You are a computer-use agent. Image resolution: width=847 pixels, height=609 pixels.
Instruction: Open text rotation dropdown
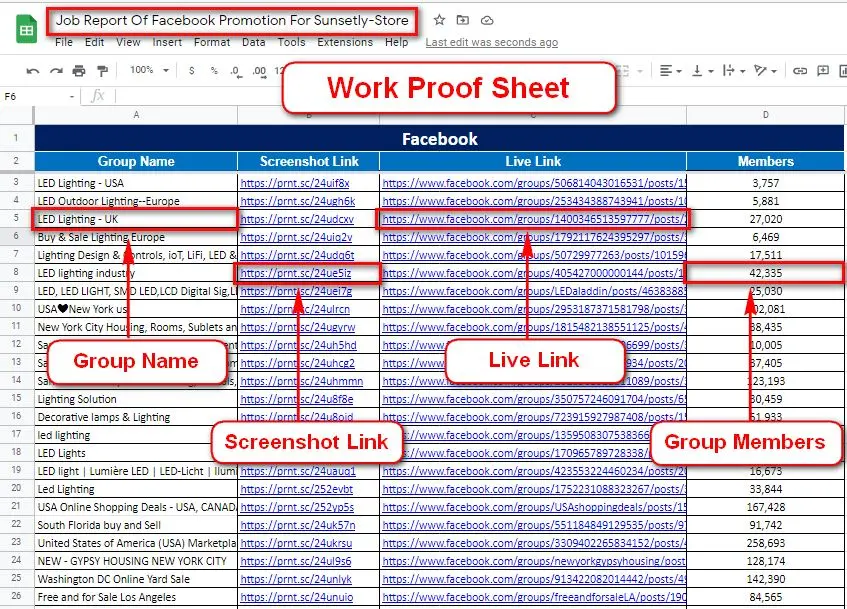(765, 71)
